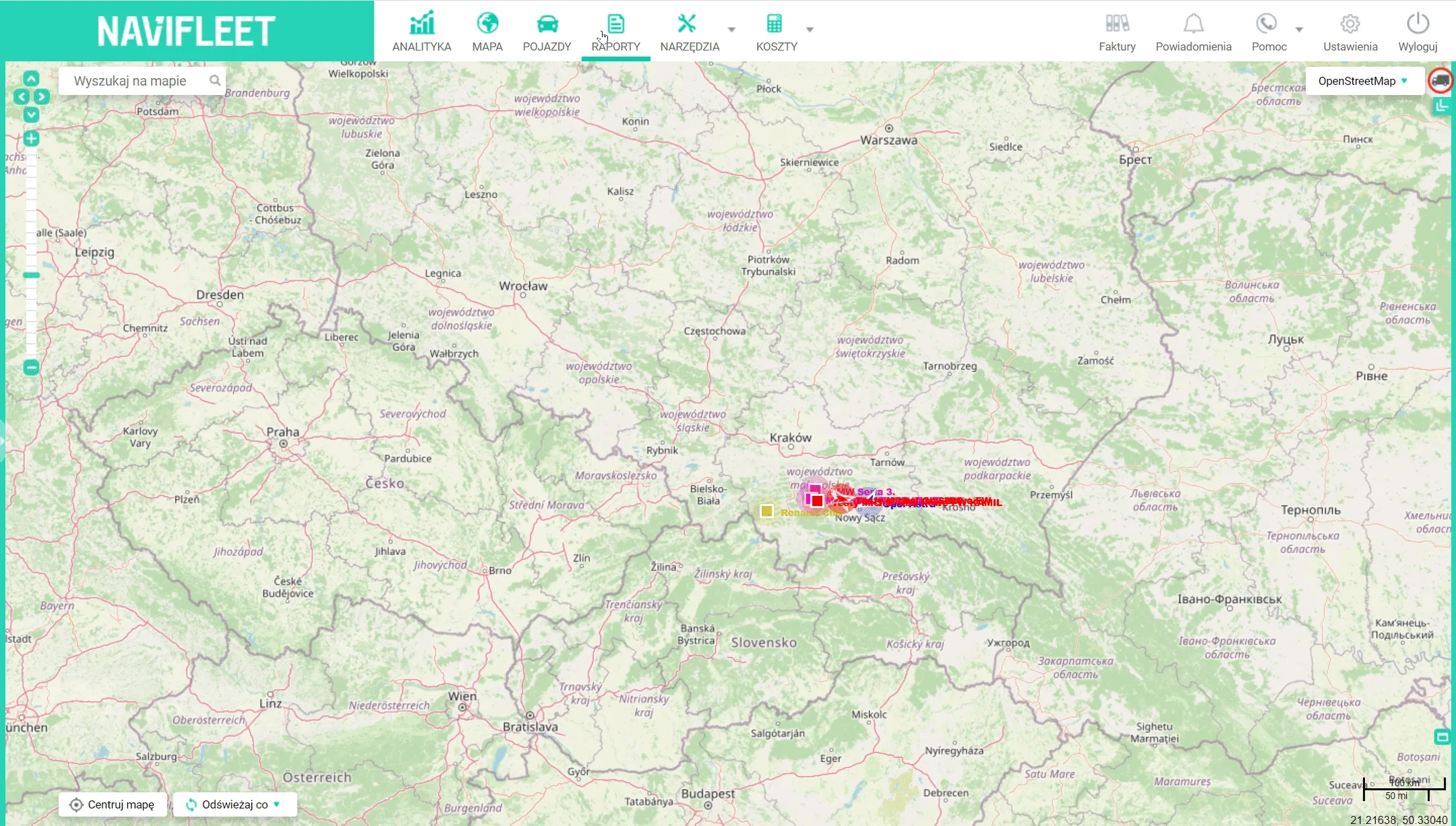
Task: Open the Odświeżaj co dropdown
Action: coord(235,804)
